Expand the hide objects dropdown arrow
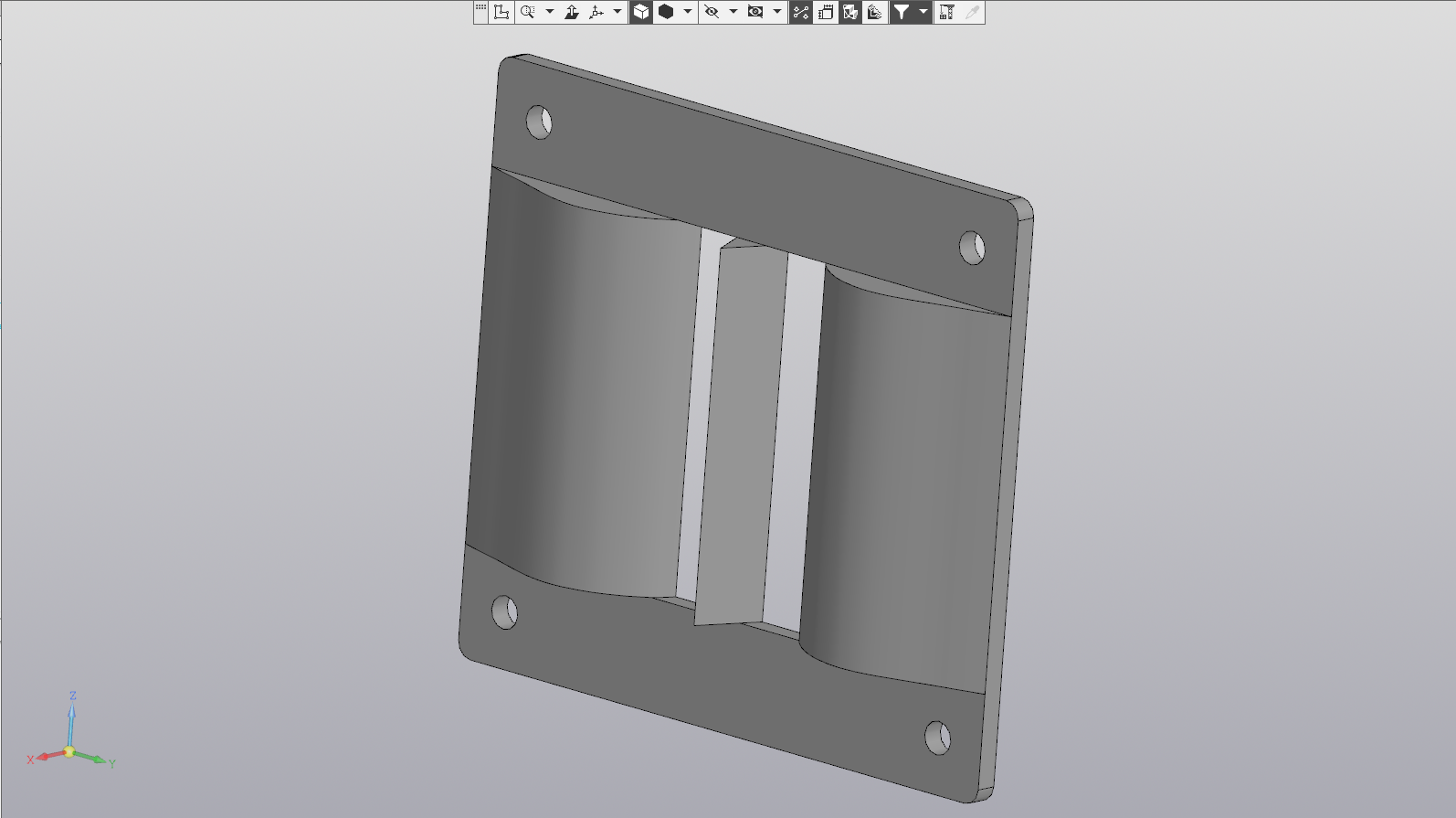The height and width of the screenshot is (818, 1456). click(x=733, y=12)
